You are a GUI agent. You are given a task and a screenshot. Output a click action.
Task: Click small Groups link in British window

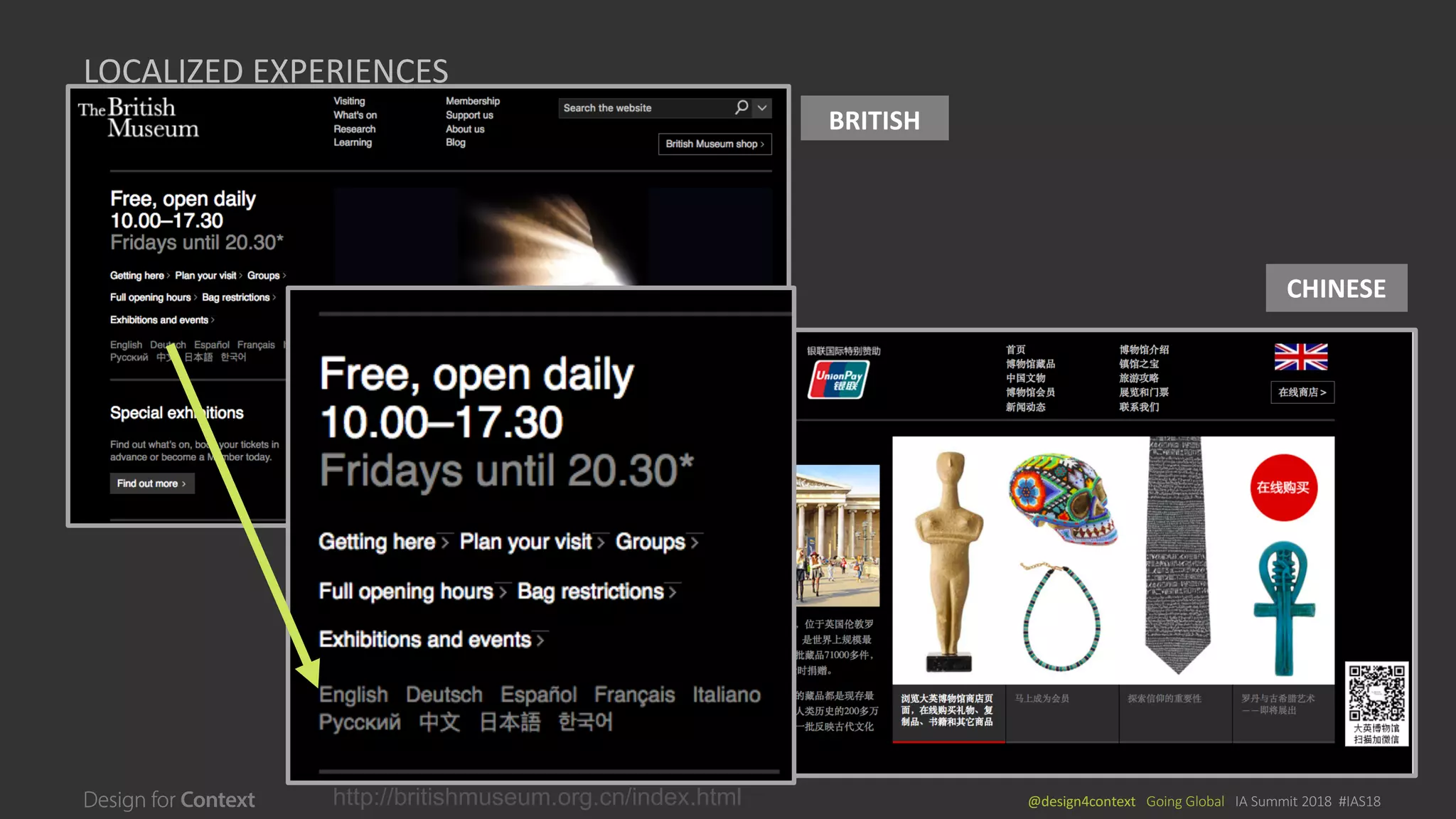click(266, 276)
